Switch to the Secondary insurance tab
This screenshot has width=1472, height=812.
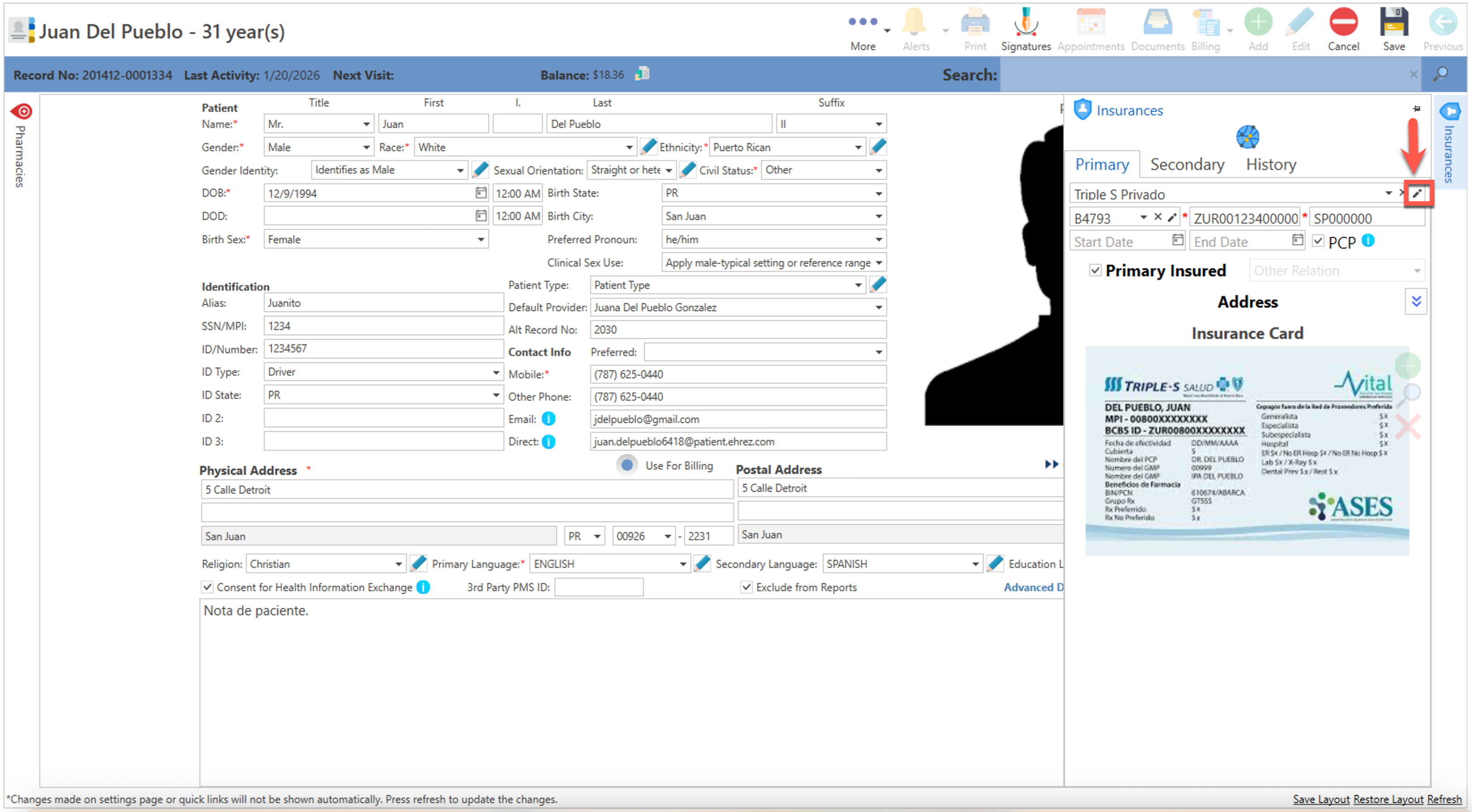pyautogui.click(x=1187, y=165)
